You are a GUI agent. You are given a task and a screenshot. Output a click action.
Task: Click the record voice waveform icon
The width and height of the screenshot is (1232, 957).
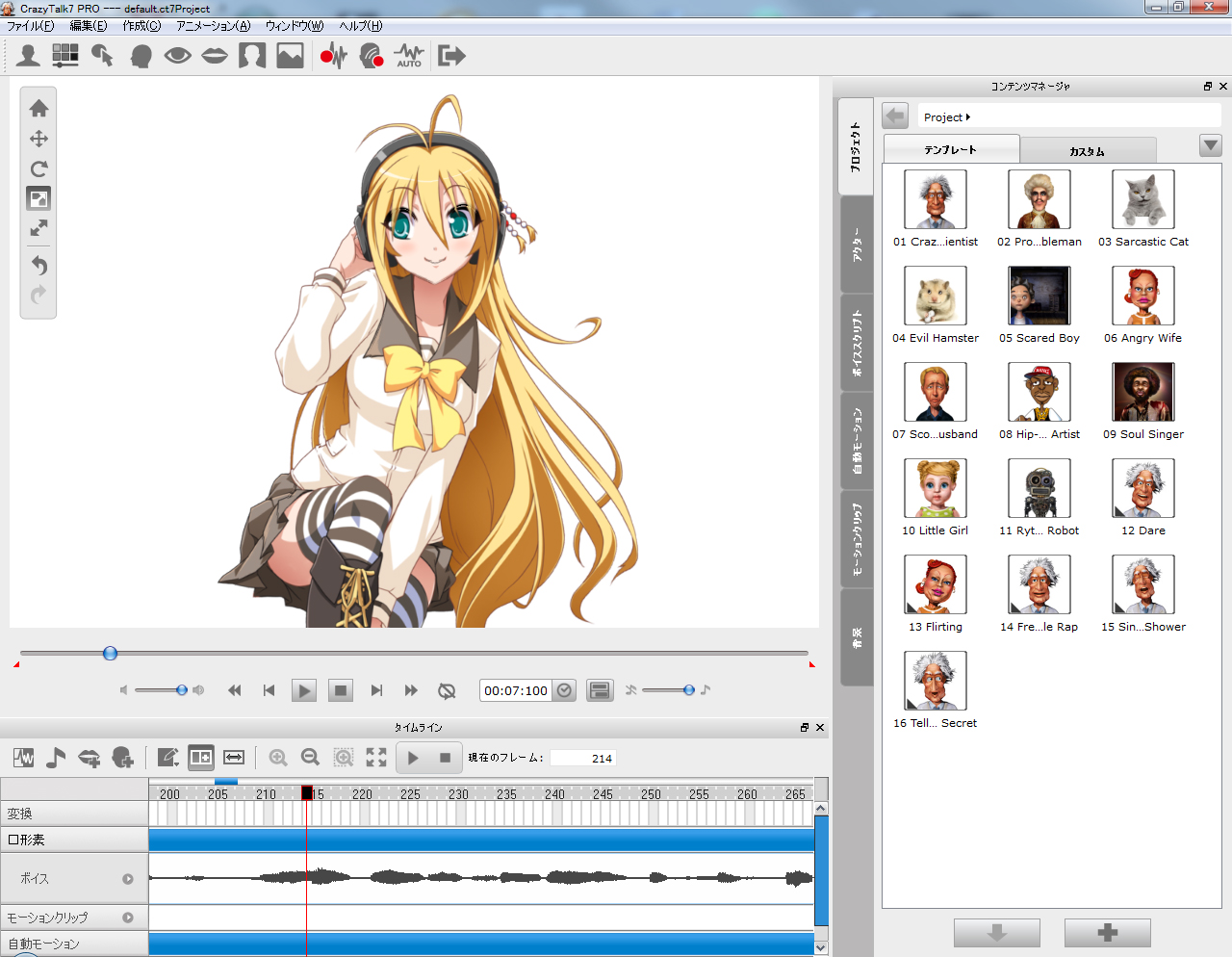[333, 55]
